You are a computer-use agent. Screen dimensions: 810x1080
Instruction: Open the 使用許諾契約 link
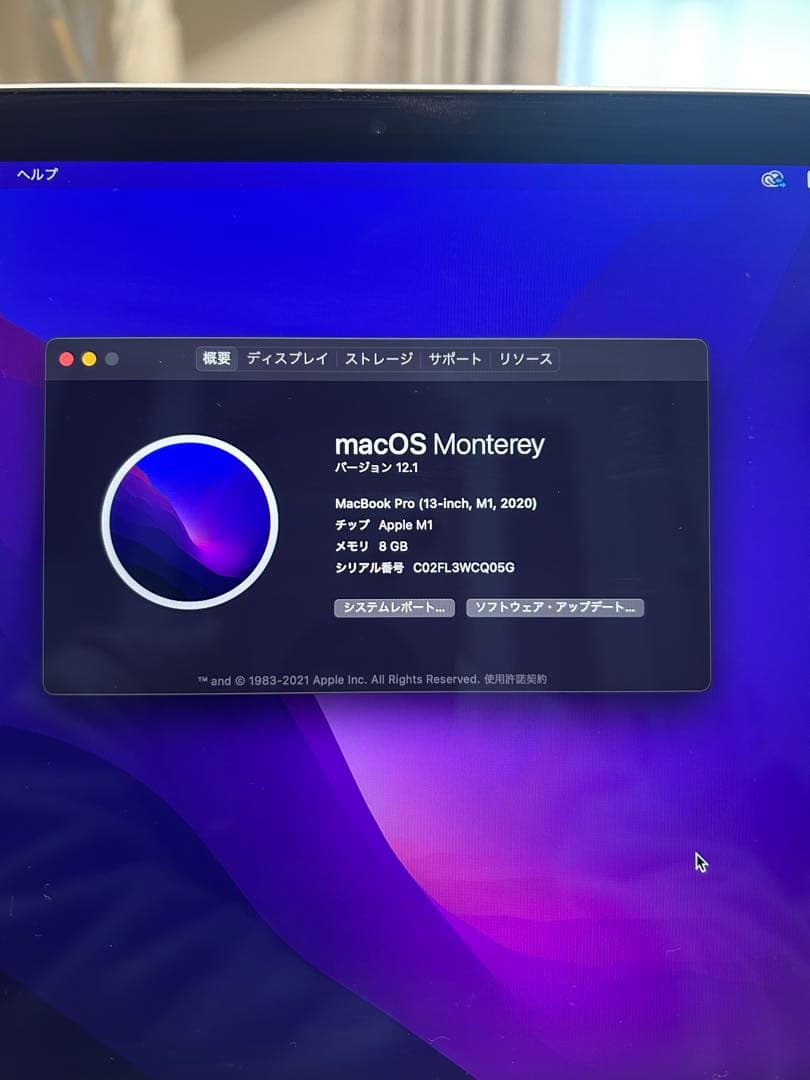click(x=515, y=679)
